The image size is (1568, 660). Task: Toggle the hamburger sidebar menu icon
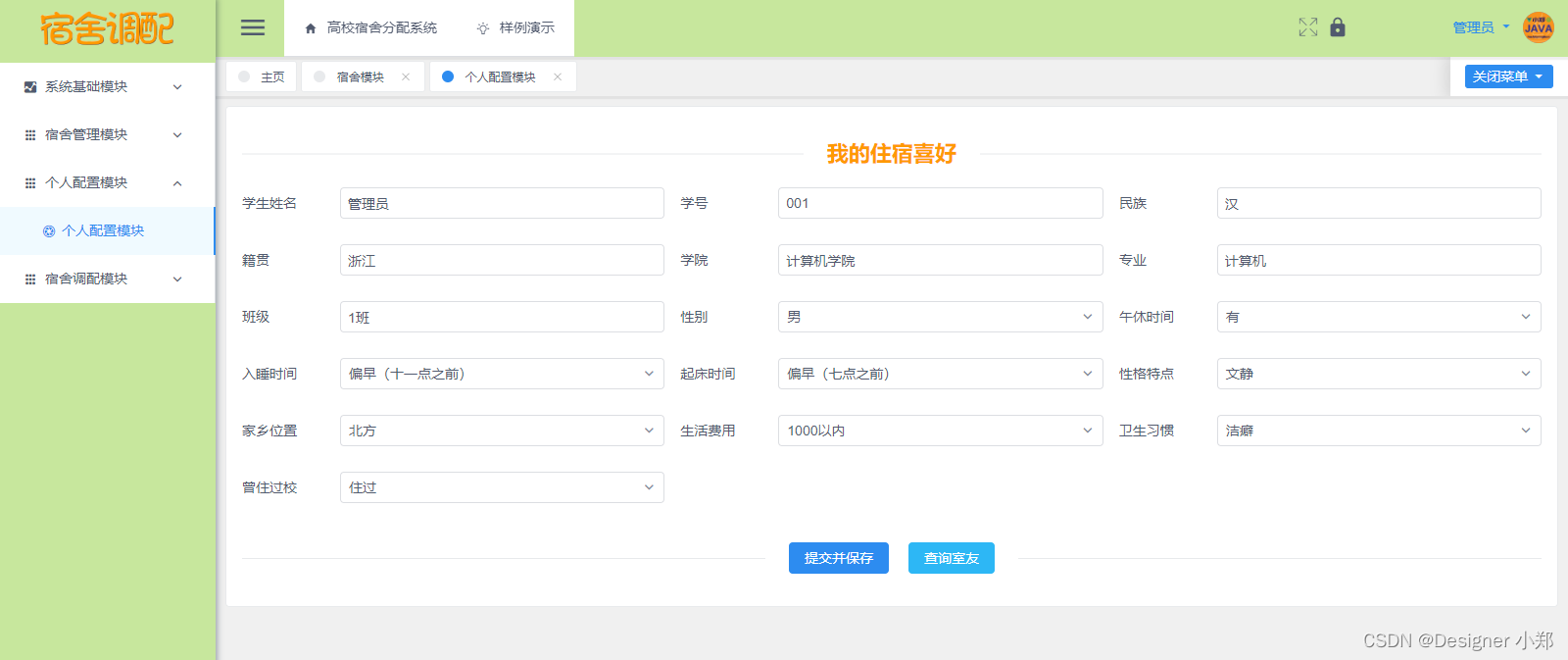point(253,27)
